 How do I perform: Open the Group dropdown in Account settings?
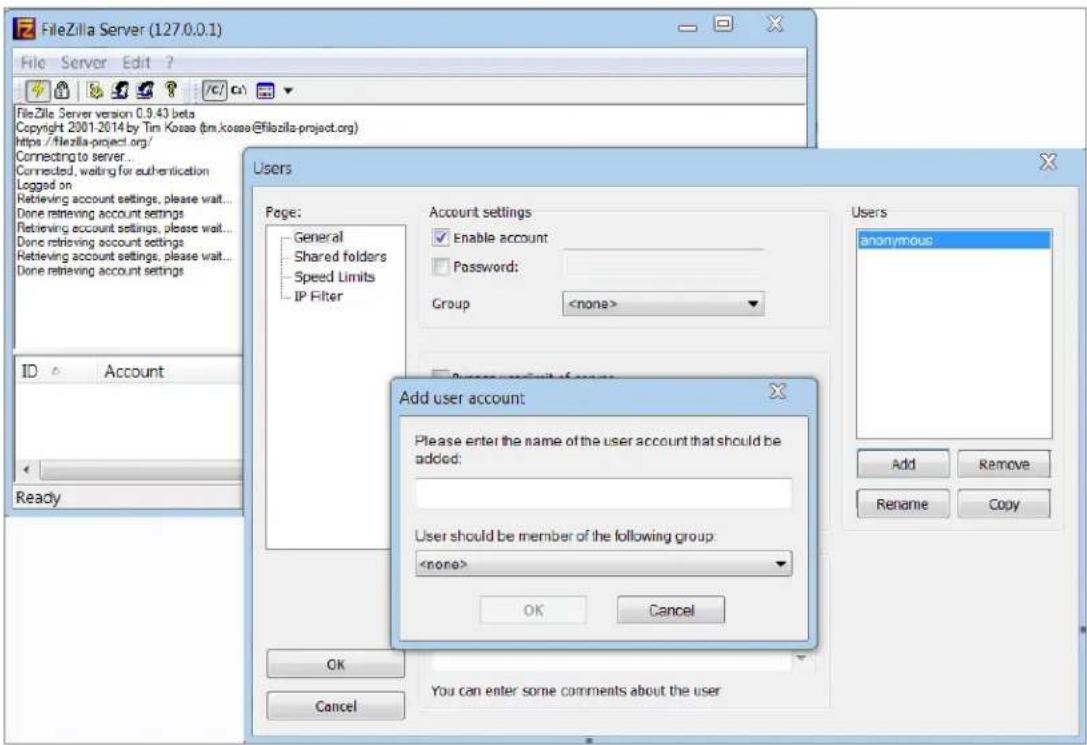[663, 304]
